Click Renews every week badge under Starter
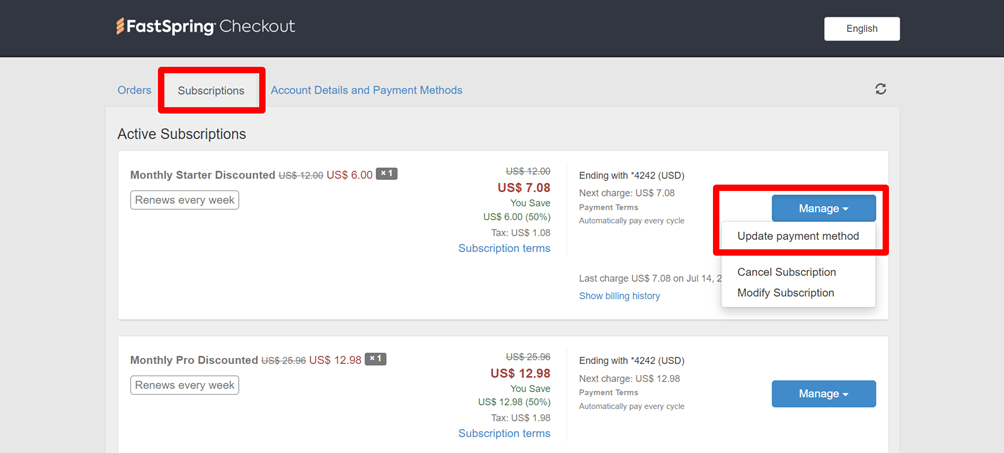Viewport: 1004px width, 453px height. click(184, 200)
